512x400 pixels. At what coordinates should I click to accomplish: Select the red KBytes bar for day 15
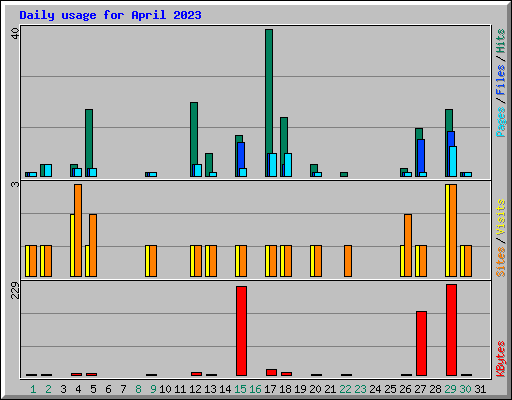pos(242,331)
